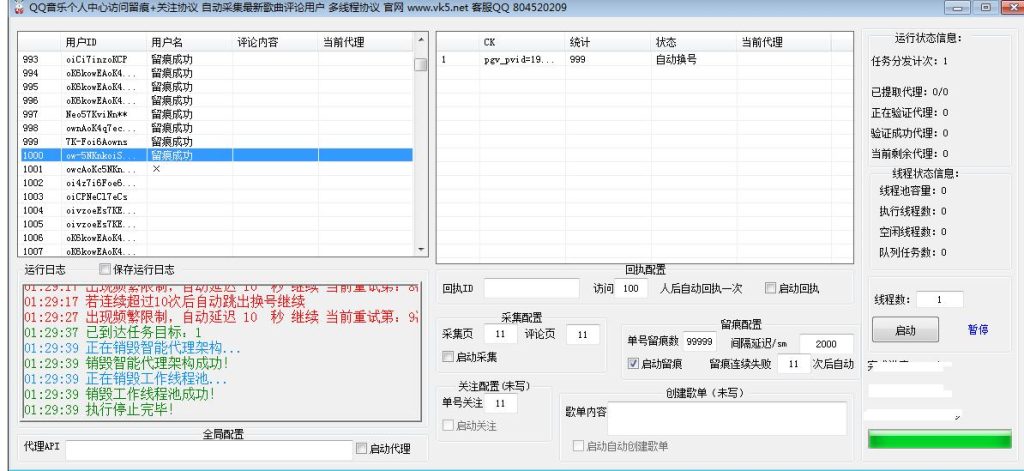Click the 暂停 link
This screenshot has width=1024, height=471.
pos(977,329)
